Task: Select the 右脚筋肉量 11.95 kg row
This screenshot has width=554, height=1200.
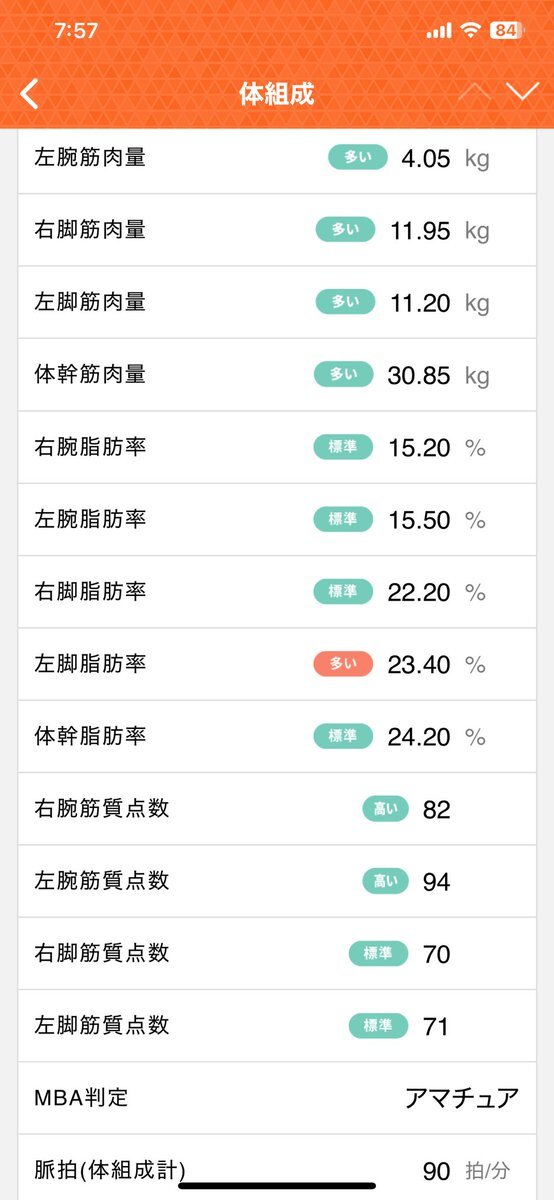Action: point(277,230)
